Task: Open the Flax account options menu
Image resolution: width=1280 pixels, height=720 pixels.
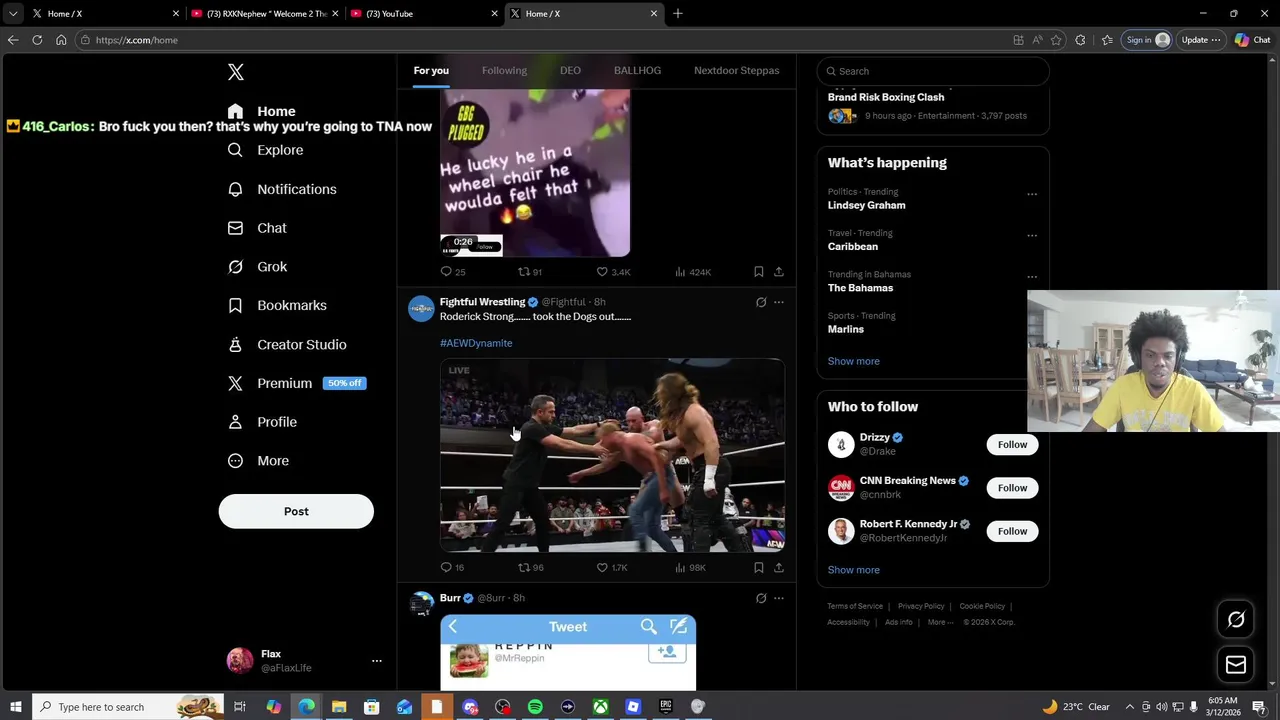Action: pyautogui.click(x=376, y=661)
